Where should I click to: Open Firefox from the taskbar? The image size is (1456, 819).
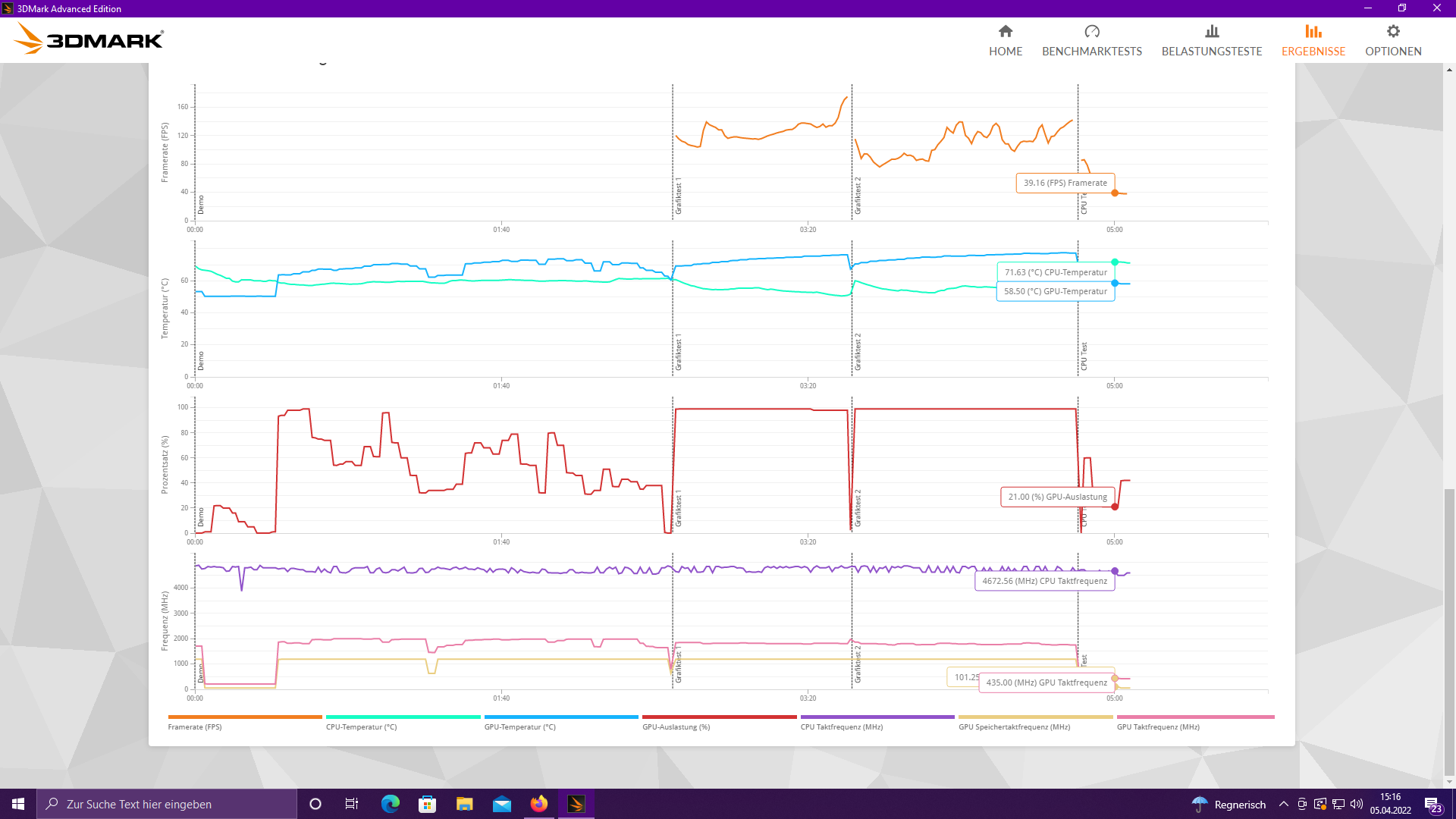[x=539, y=804]
